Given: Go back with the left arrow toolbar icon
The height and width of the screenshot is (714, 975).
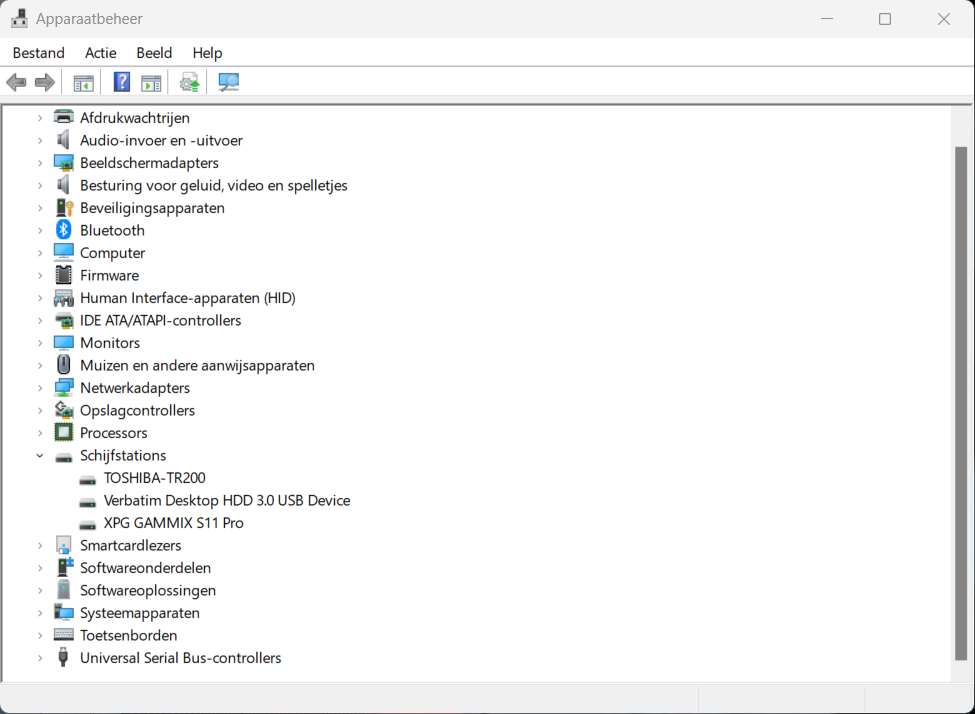Looking at the screenshot, I should coord(16,82).
